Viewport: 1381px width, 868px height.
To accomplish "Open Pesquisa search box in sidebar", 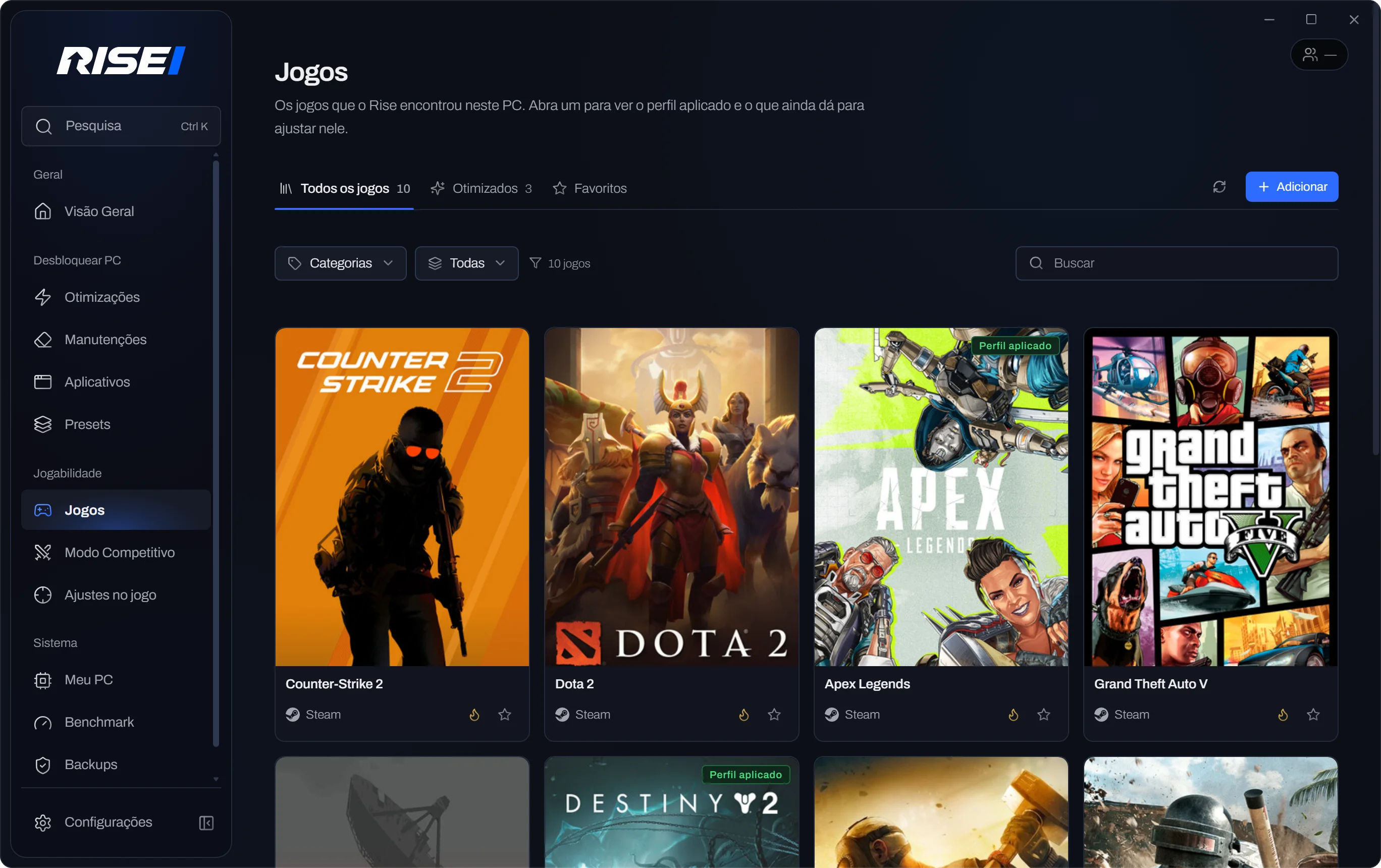I will point(121,126).
